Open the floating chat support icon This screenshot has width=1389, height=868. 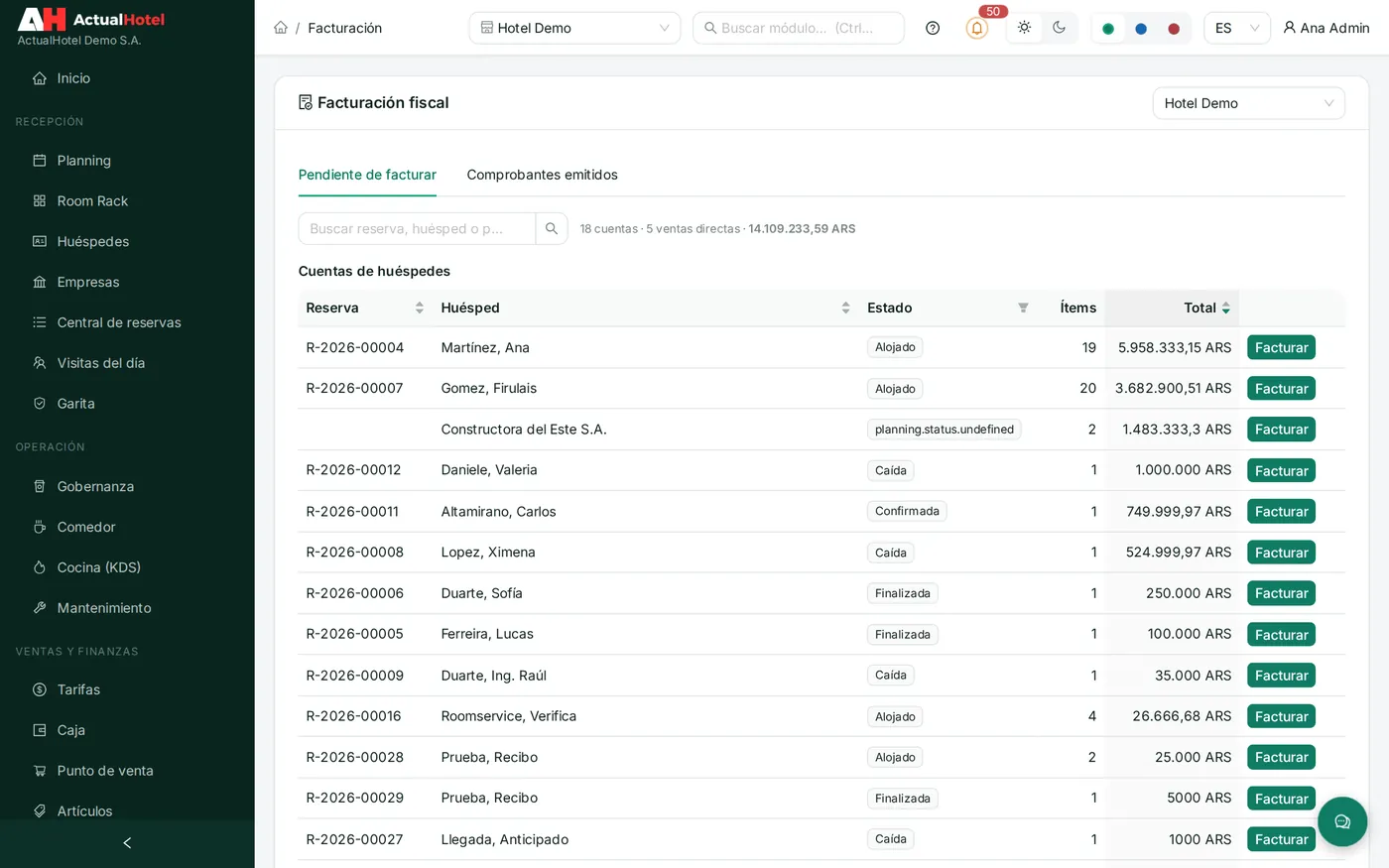tap(1342, 821)
